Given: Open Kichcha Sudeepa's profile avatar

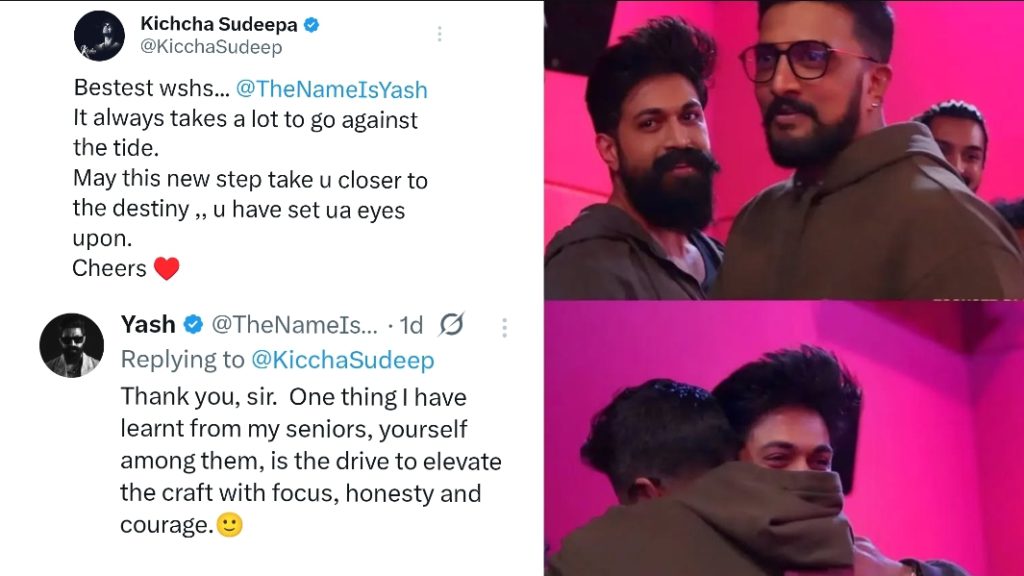Looking at the screenshot, I should coord(99,35).
